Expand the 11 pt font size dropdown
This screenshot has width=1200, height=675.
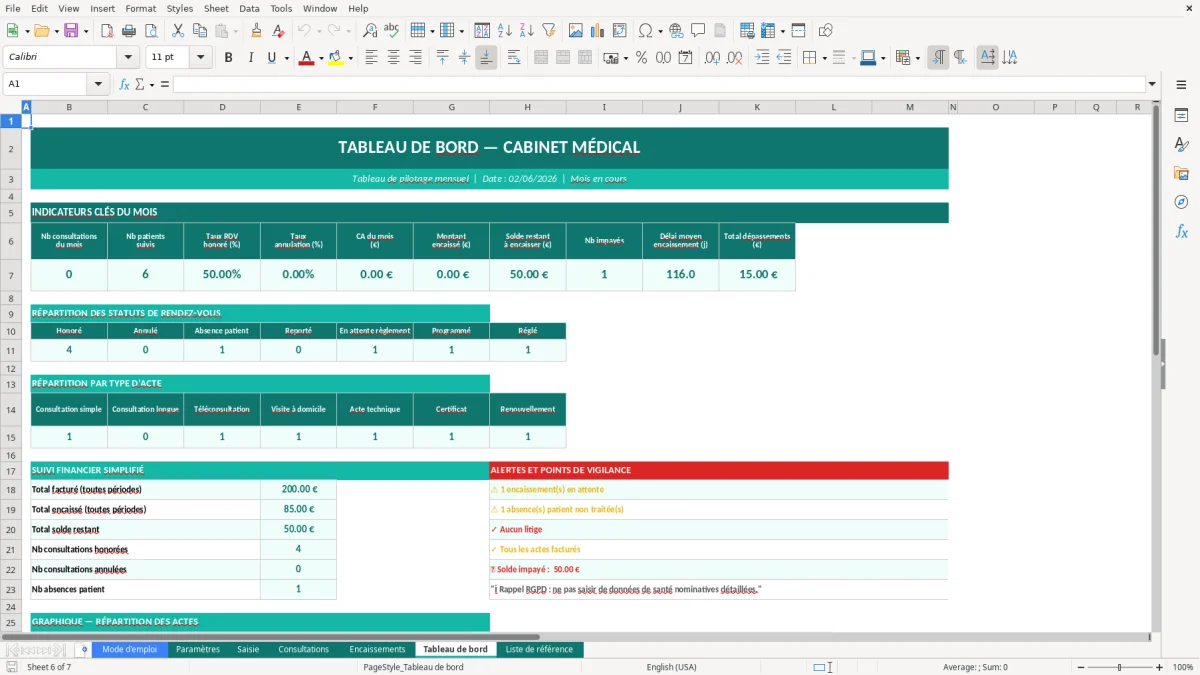click(201, 58)
